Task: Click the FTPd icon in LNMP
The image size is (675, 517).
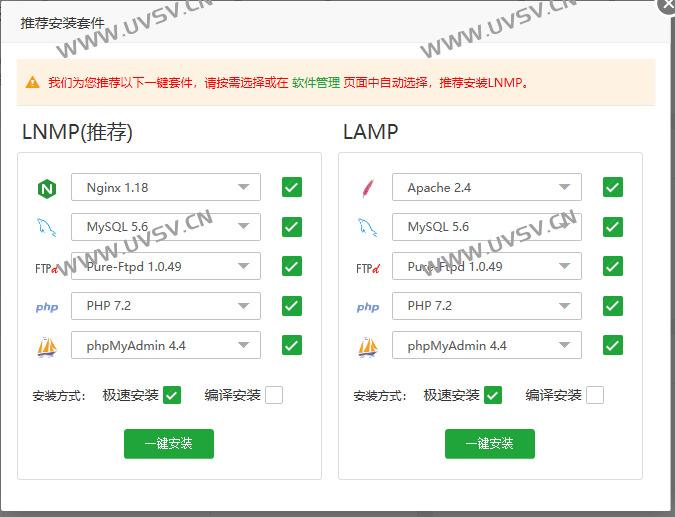Action: (46, 269)
